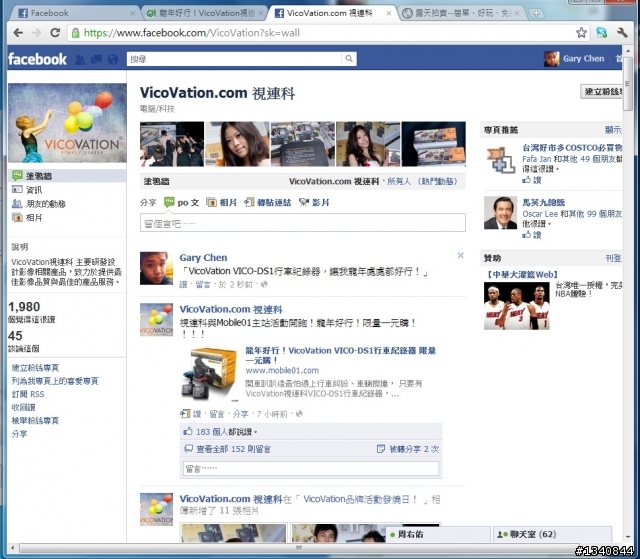
Task: Close the first Facebook tab
Action: (132, 13)
